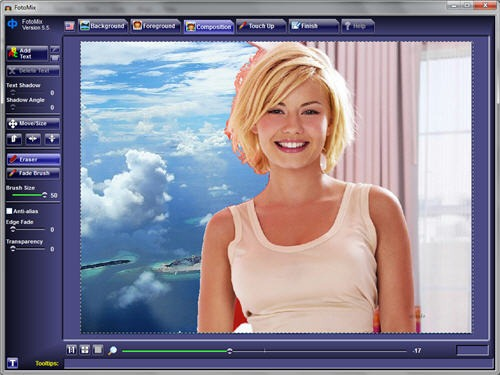This screenshot has height=375, width=500.
Task: Adjust the Brush Size slider handle
Action: 44,195
